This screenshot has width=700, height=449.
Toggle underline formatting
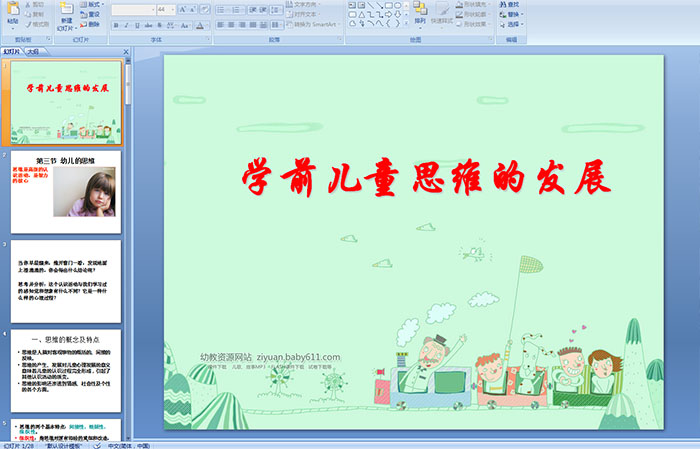[137, 25]
